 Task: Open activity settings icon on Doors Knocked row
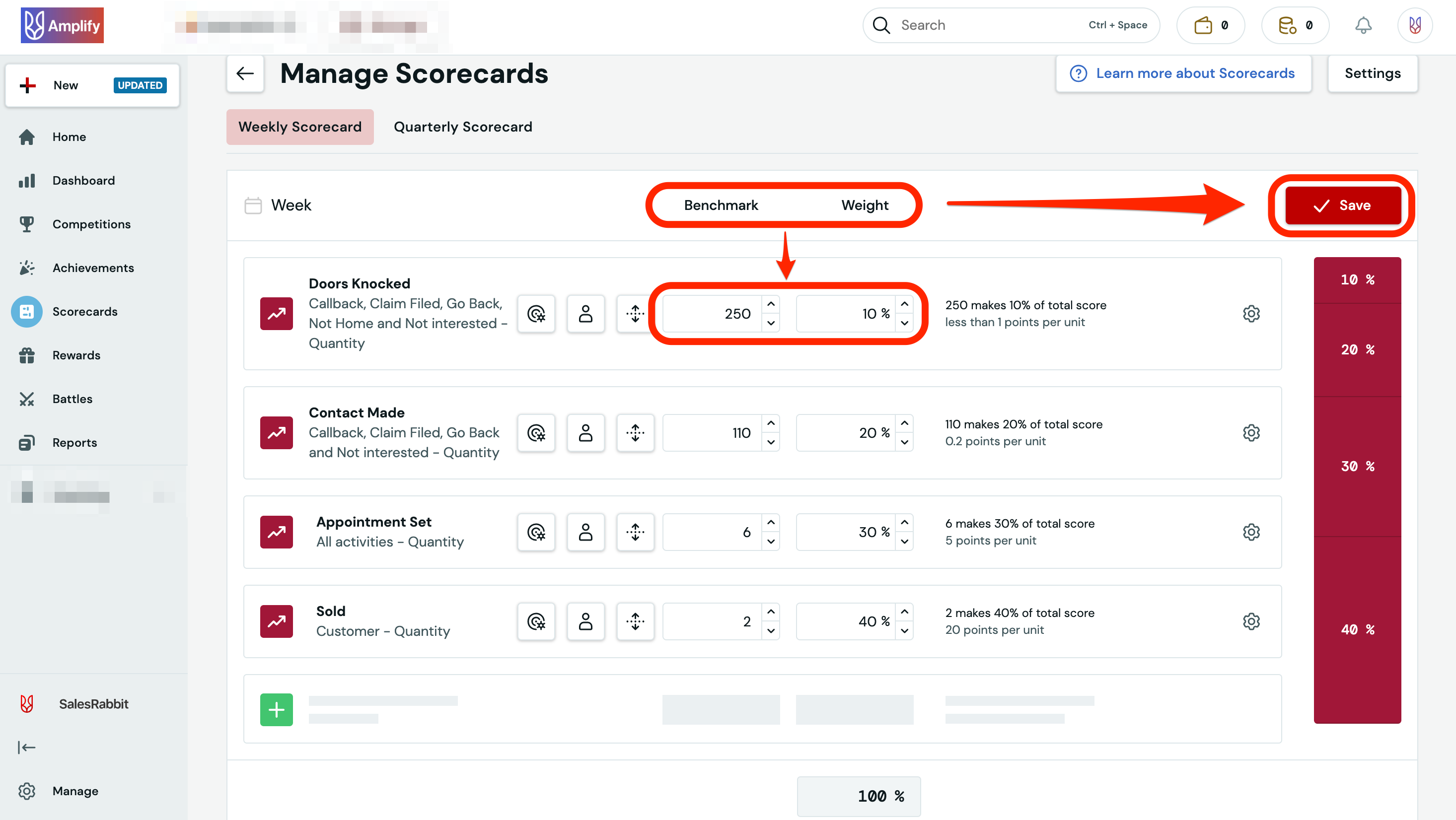536,314
